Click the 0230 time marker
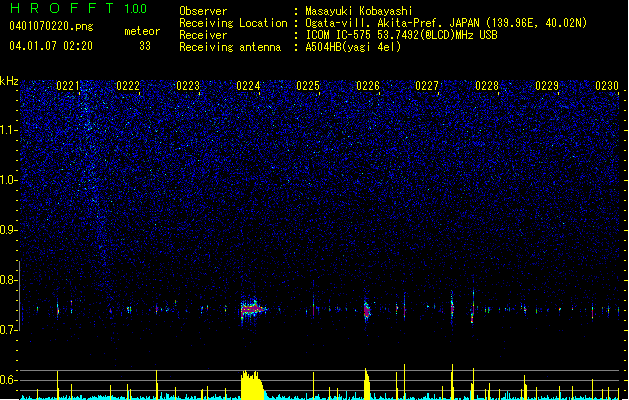This screenshot has height=400, width=629. (x=607, y=86)
